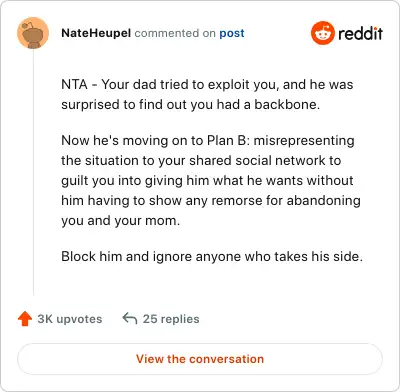Follow the blue "post" link

pos(232,33)
